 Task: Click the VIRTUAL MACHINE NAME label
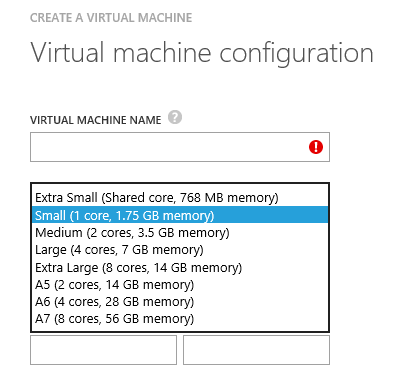click(96, 120)
